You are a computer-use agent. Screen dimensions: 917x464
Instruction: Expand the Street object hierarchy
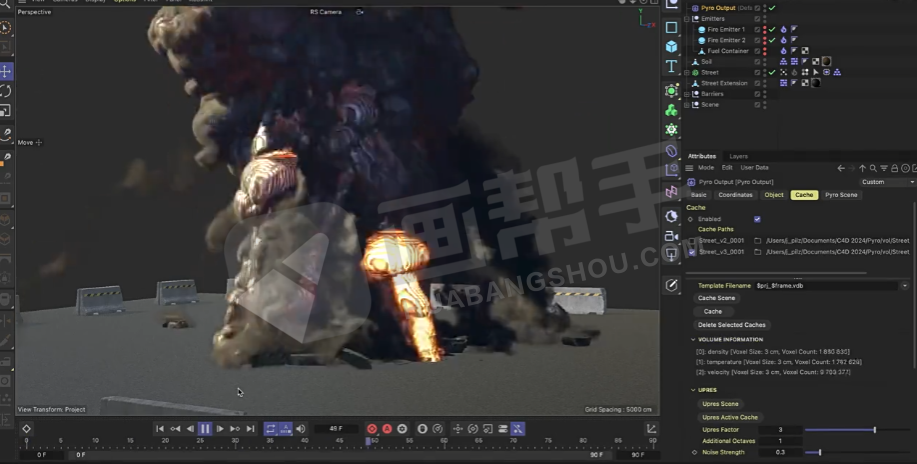coord(687,73)
